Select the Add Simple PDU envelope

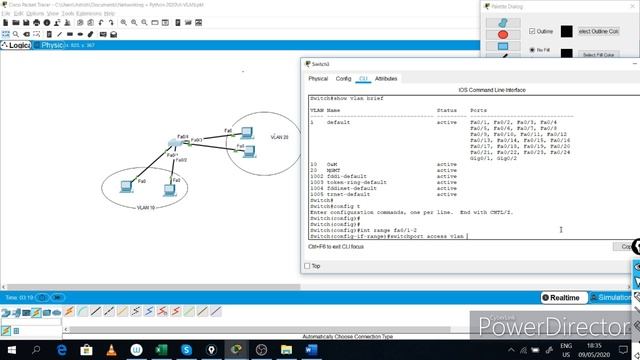point(103,34)
